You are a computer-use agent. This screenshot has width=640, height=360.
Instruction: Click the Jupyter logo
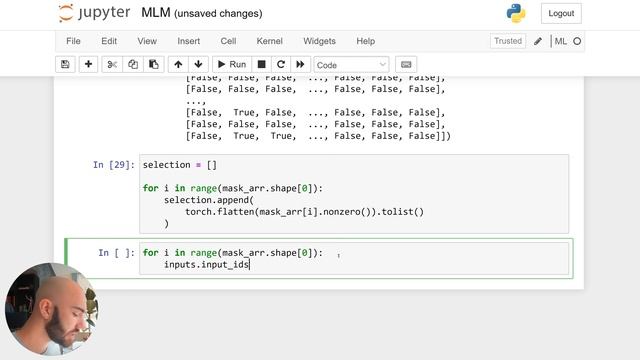pyautogui.click(x=94, y=13)
